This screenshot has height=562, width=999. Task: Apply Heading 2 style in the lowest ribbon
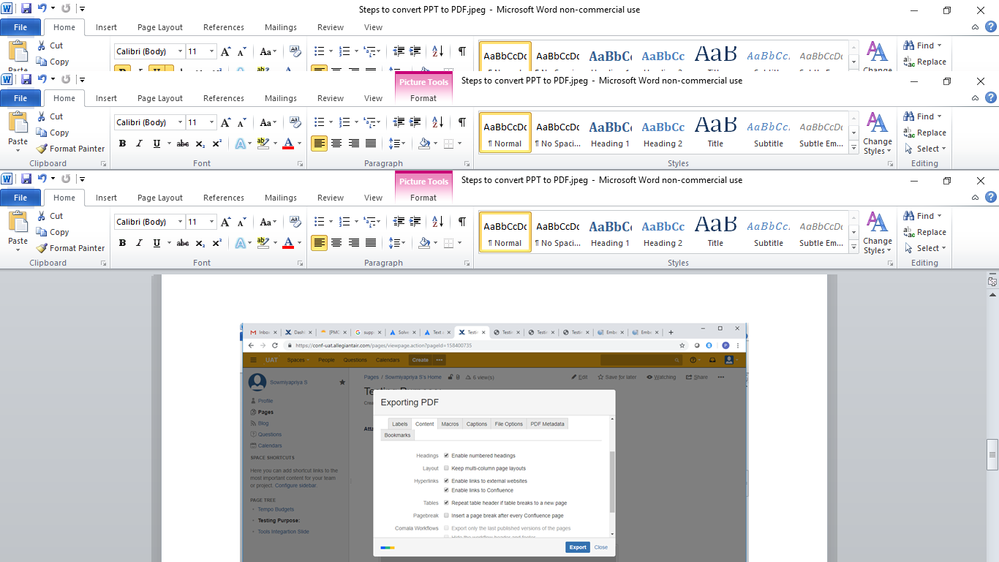click(x=663, y=233)
